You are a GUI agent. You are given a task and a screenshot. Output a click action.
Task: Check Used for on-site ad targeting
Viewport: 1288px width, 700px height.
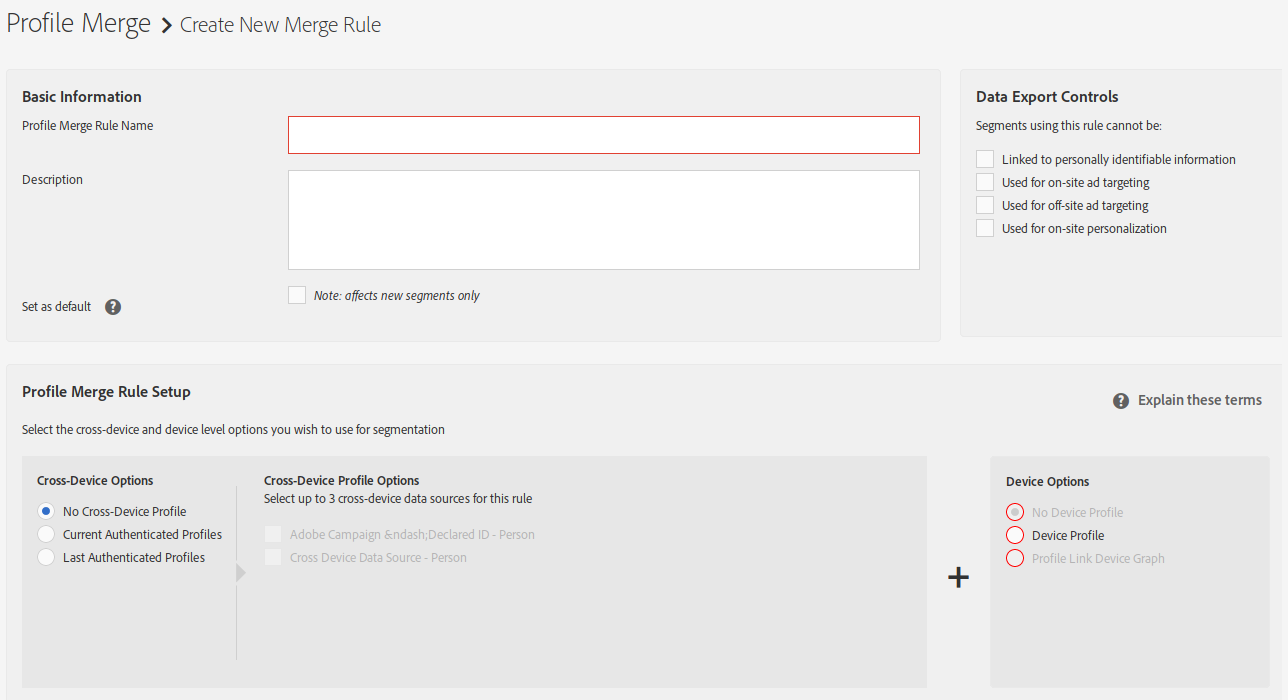click(985, 182)
